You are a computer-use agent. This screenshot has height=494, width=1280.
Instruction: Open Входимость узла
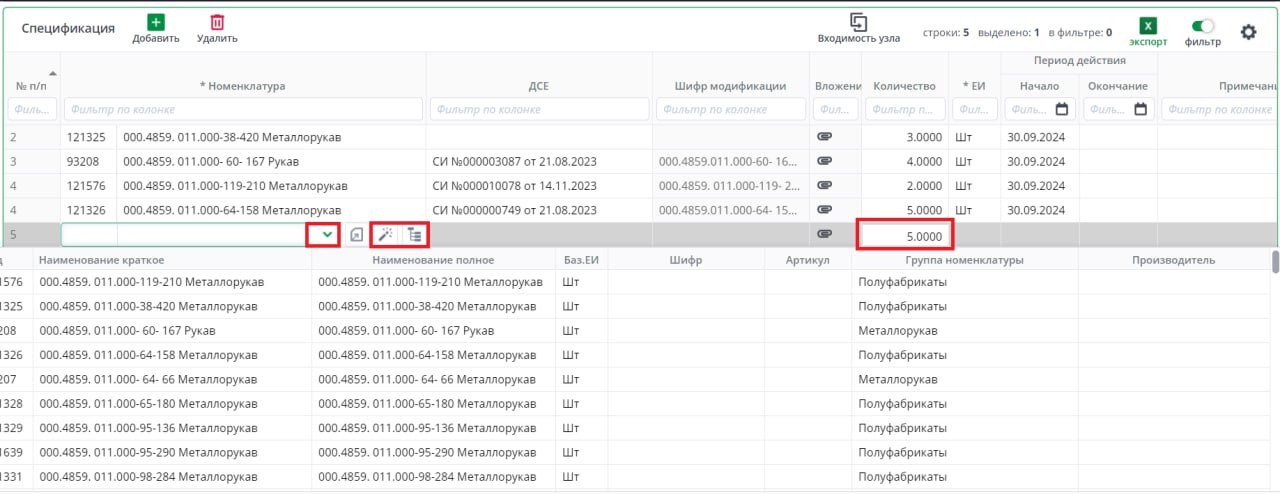click(858, 22)
